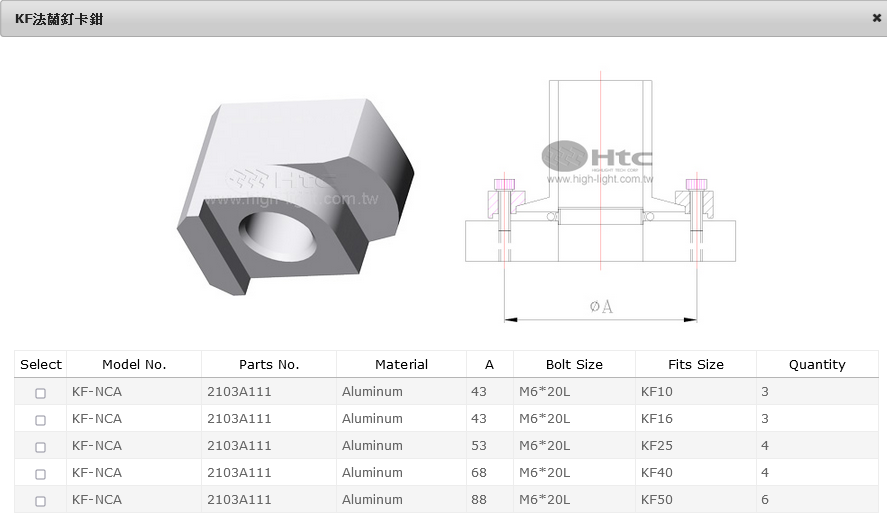The image size is (887, 529).
Task: Tick the checkbox for the KF10 row
Action: tap(41, 393)
